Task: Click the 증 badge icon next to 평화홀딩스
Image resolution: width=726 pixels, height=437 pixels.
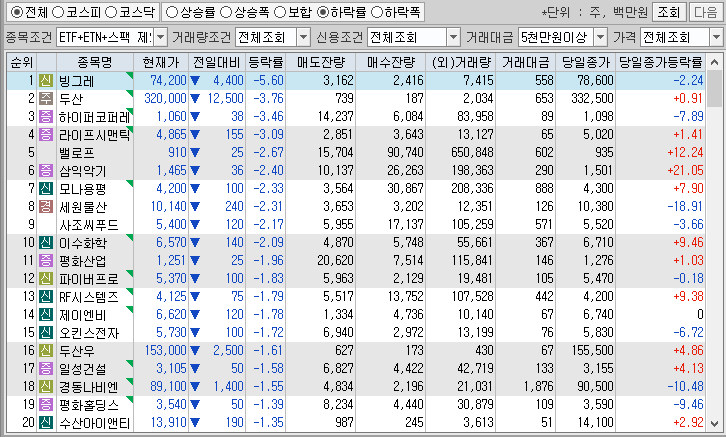Action: [45, 405]
